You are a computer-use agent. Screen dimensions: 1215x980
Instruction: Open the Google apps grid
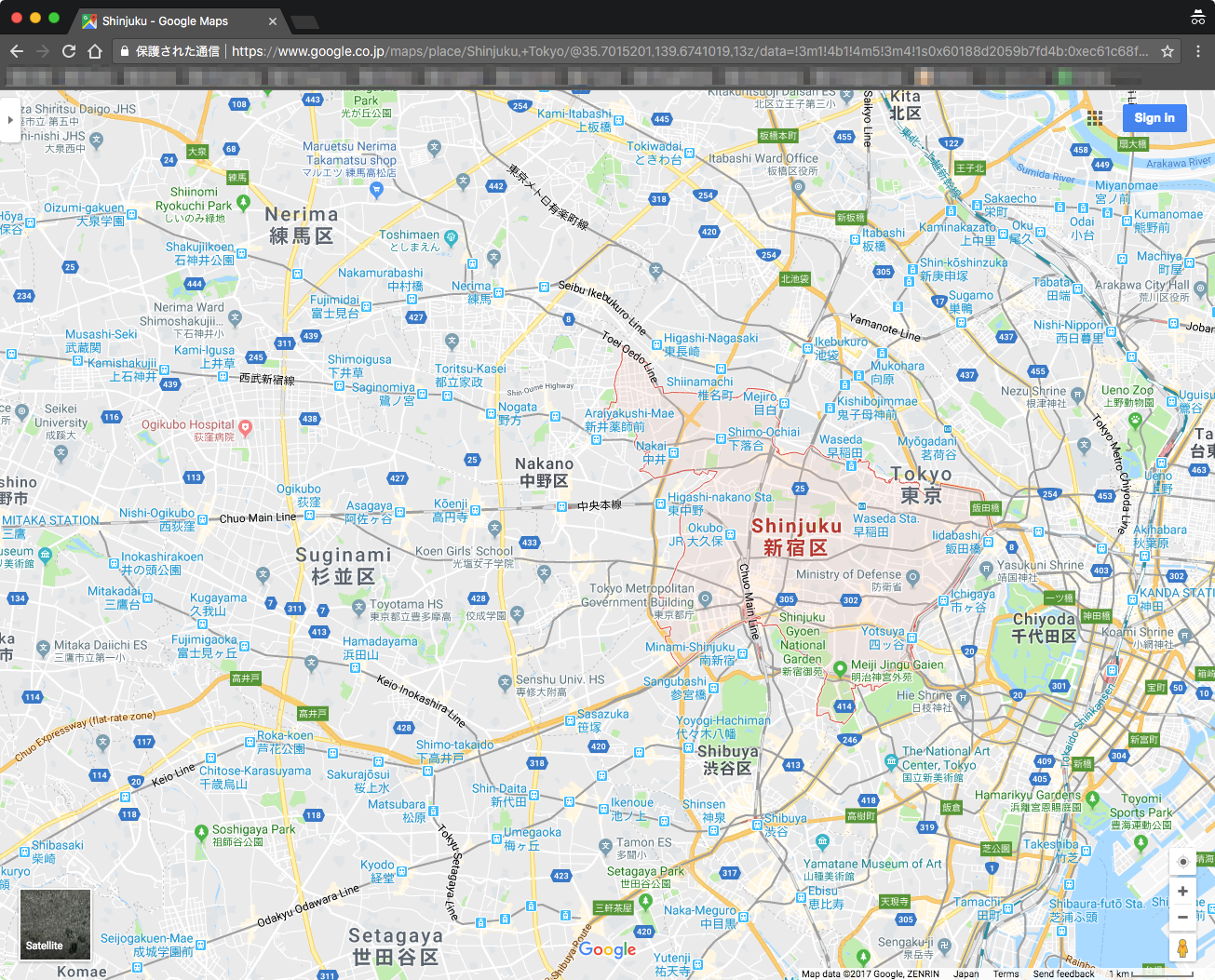click(x=1095, y=118)
